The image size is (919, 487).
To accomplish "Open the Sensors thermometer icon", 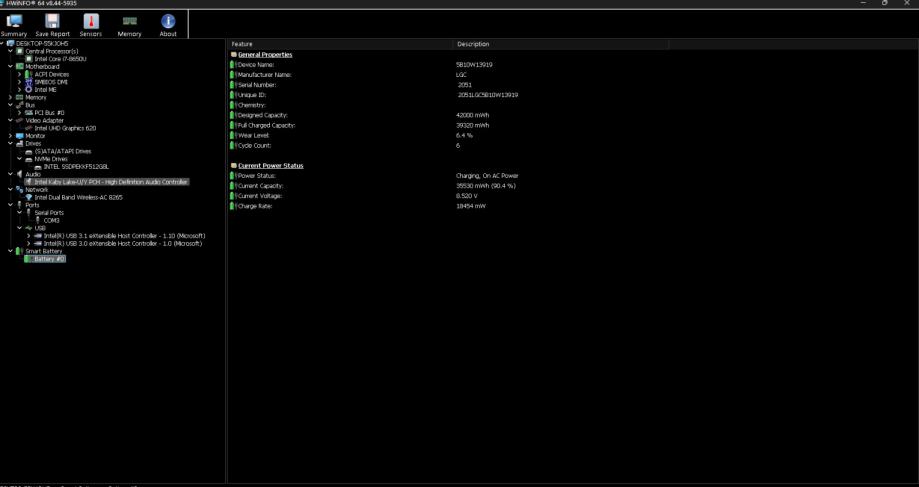I will click(x=91, y=25).
